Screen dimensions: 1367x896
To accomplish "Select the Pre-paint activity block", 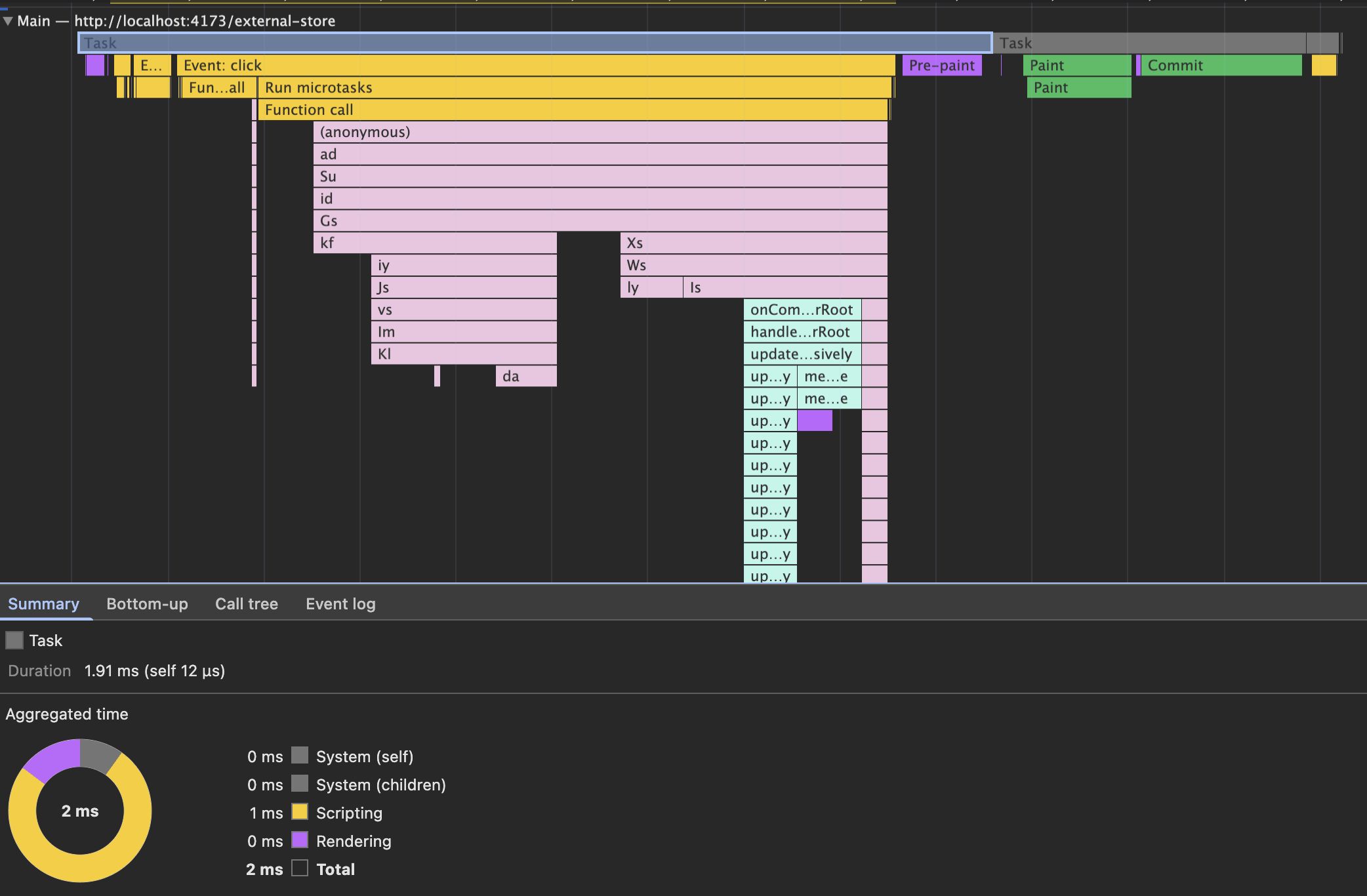I will [943, 65].
